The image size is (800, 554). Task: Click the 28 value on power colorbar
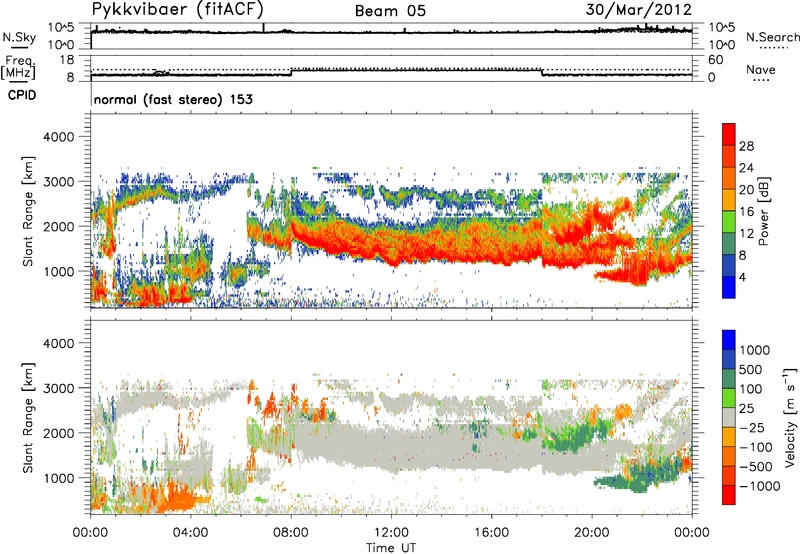point(746,146)
